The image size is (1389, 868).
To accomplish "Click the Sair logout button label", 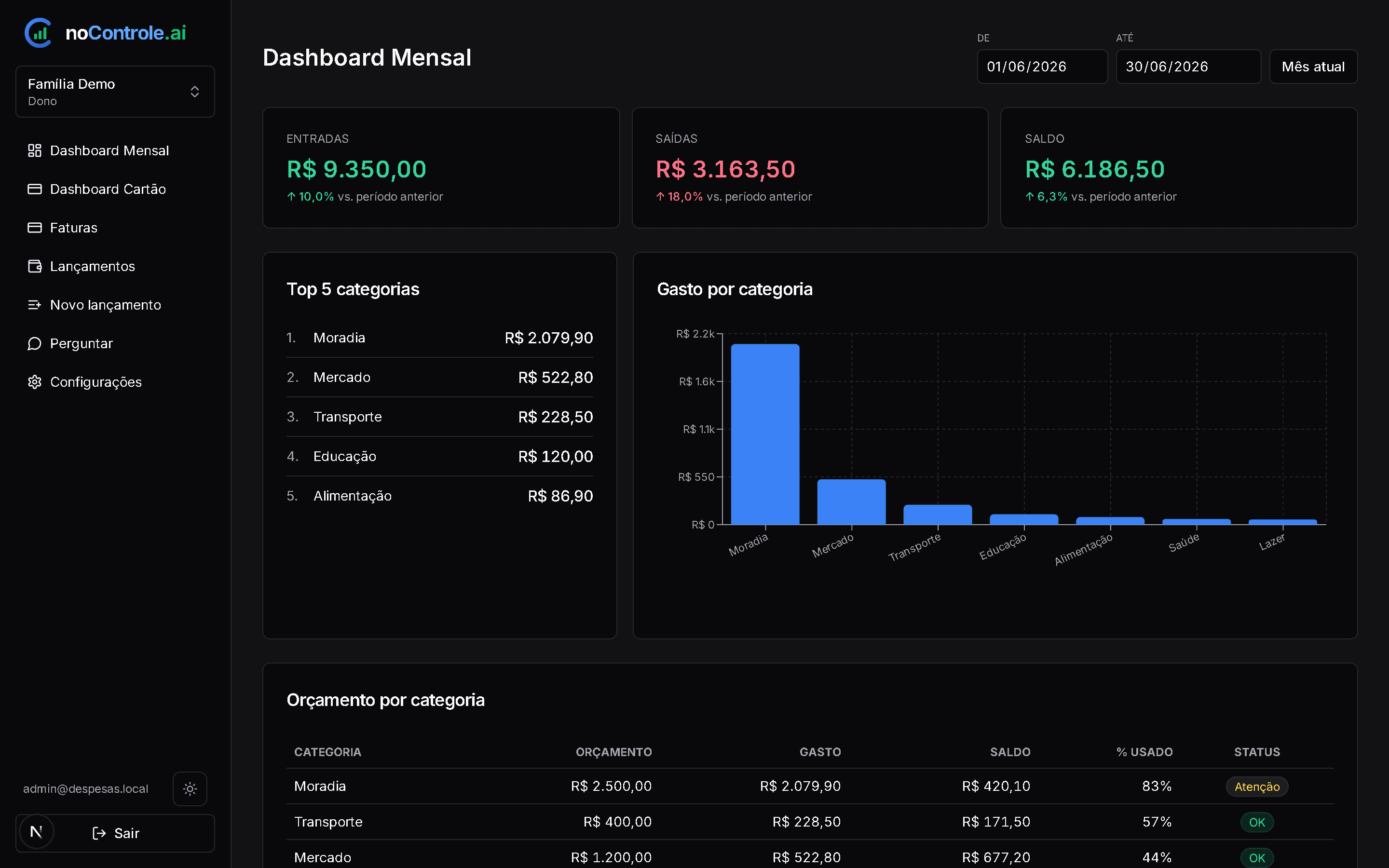I will (127, 833).
